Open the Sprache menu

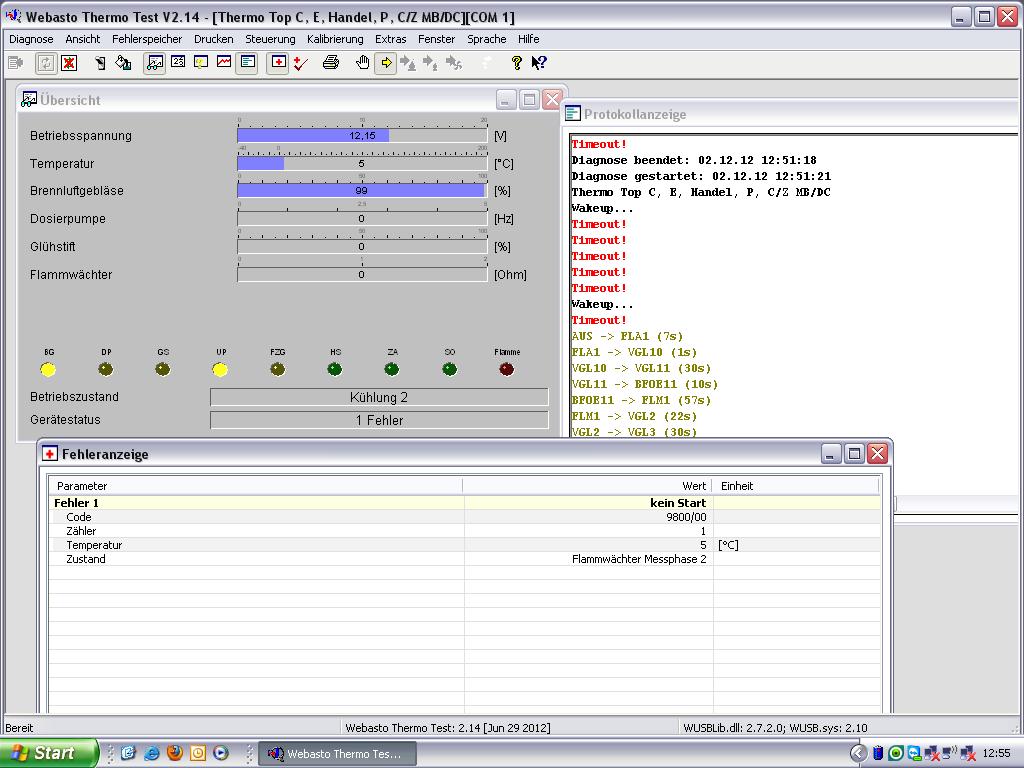[487, 39]
